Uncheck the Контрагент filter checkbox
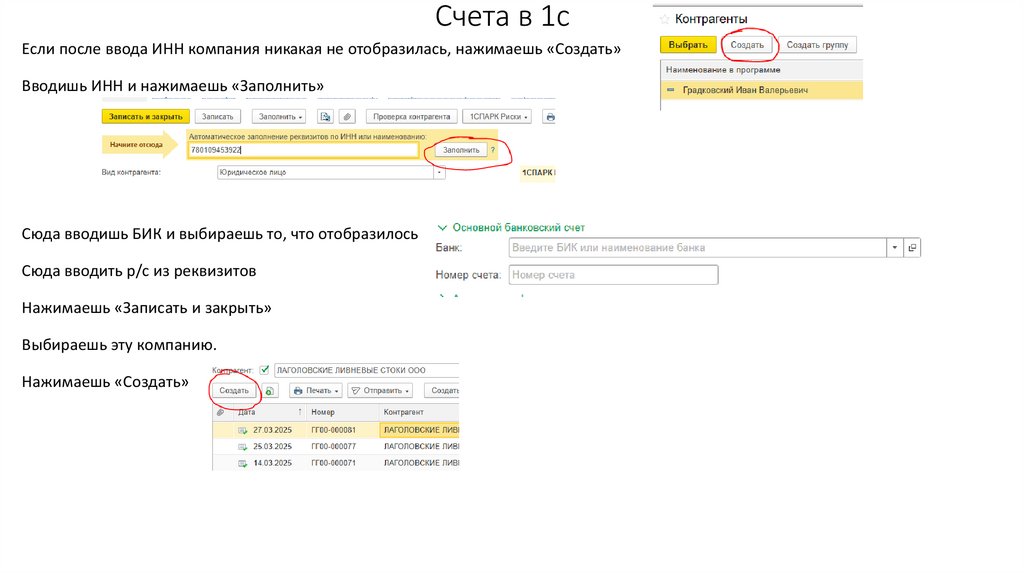1024x574 pixels. click(x=264, y=370)
